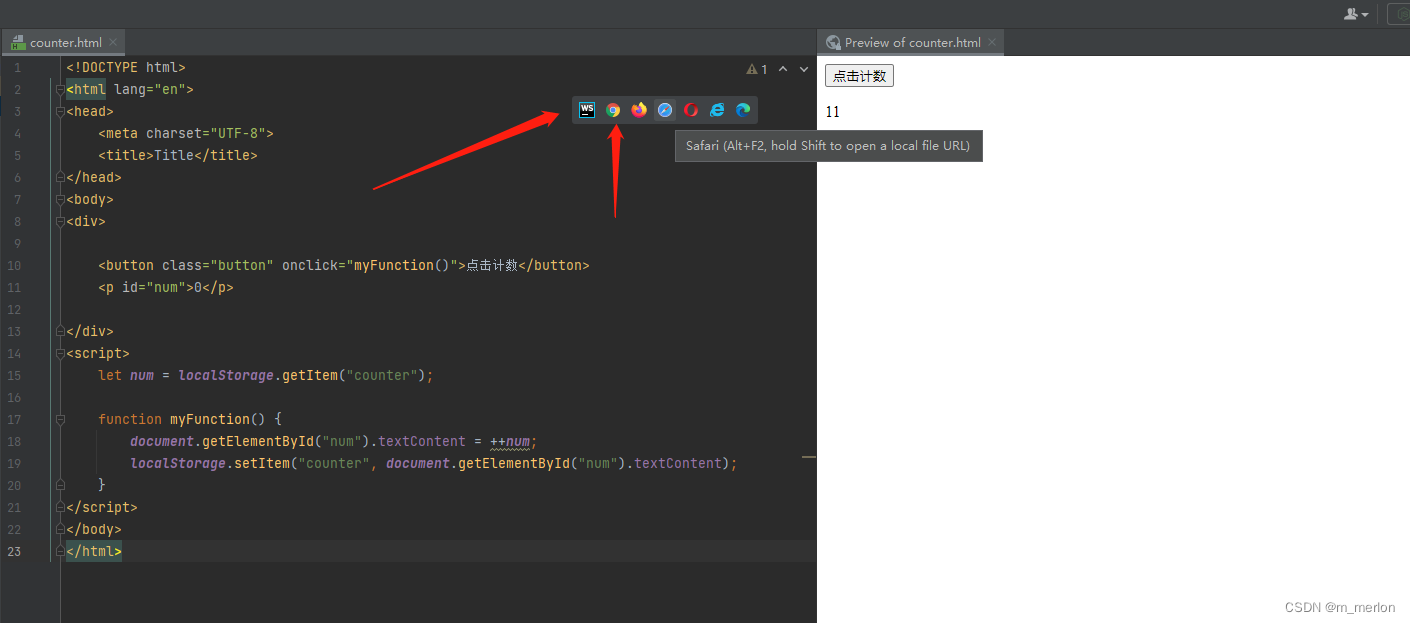Click the underlined ++num expression
This screenshot has height=623, width=1410.
click(512, 442)
